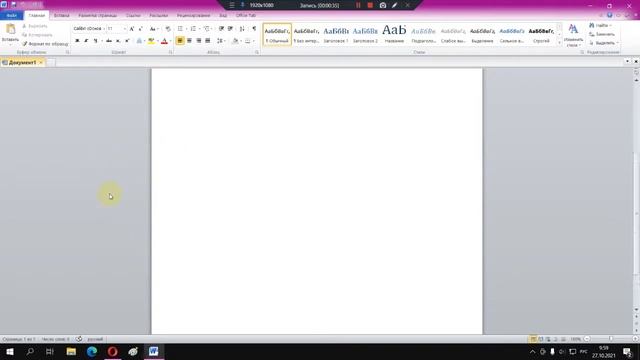Open line spacing dropdown

click(221, 41)
